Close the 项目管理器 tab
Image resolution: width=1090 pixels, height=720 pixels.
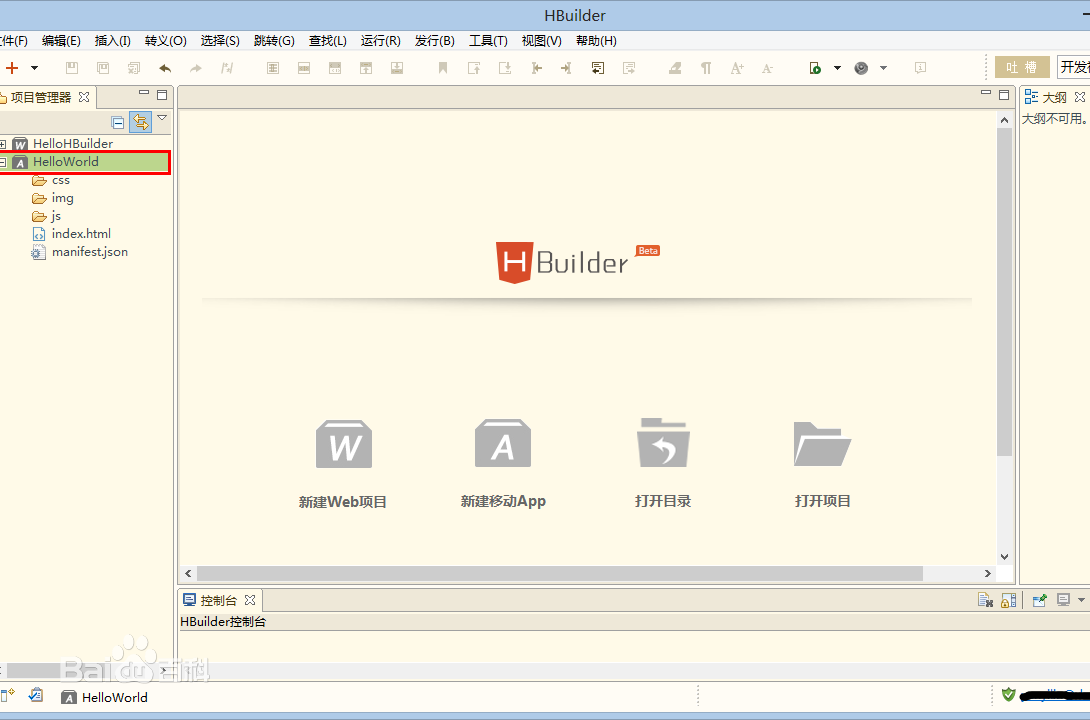(x=84, y=97)
